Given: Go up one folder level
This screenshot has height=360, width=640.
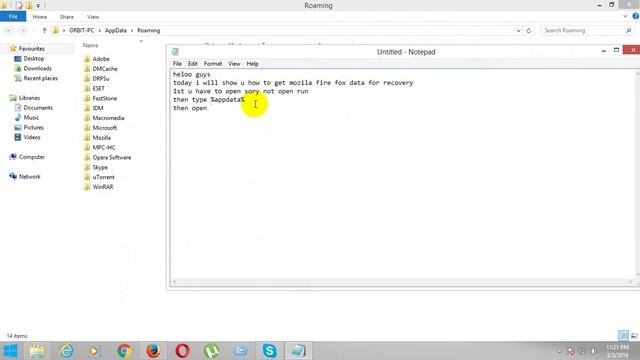Looking at the screenshot, I should (44, 31).
